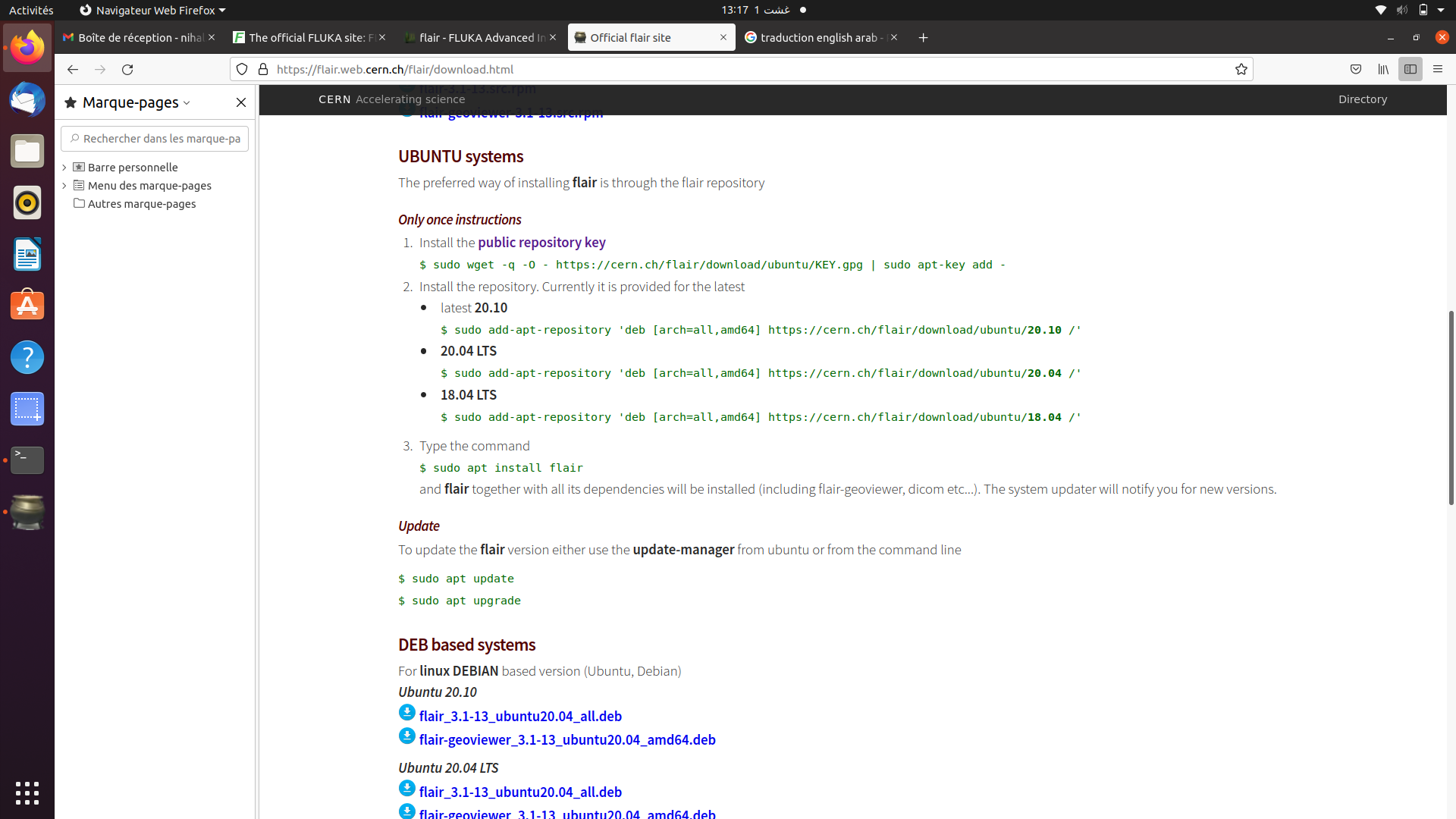This screenshot has height=819, width=1456.
Task: Open Terminal from the dock
Action: [27, 460]
